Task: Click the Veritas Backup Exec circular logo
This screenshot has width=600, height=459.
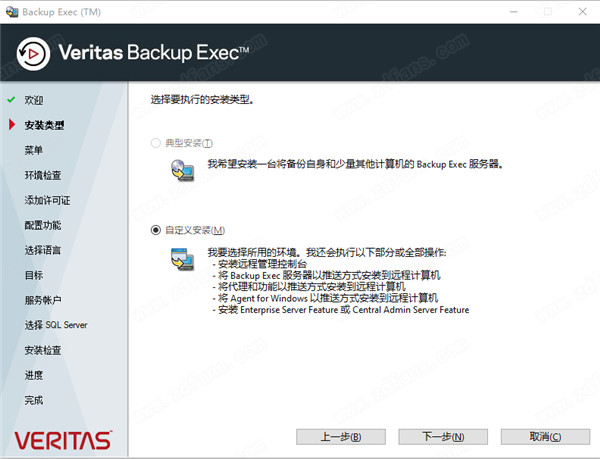Action: (x=33, y=54)
